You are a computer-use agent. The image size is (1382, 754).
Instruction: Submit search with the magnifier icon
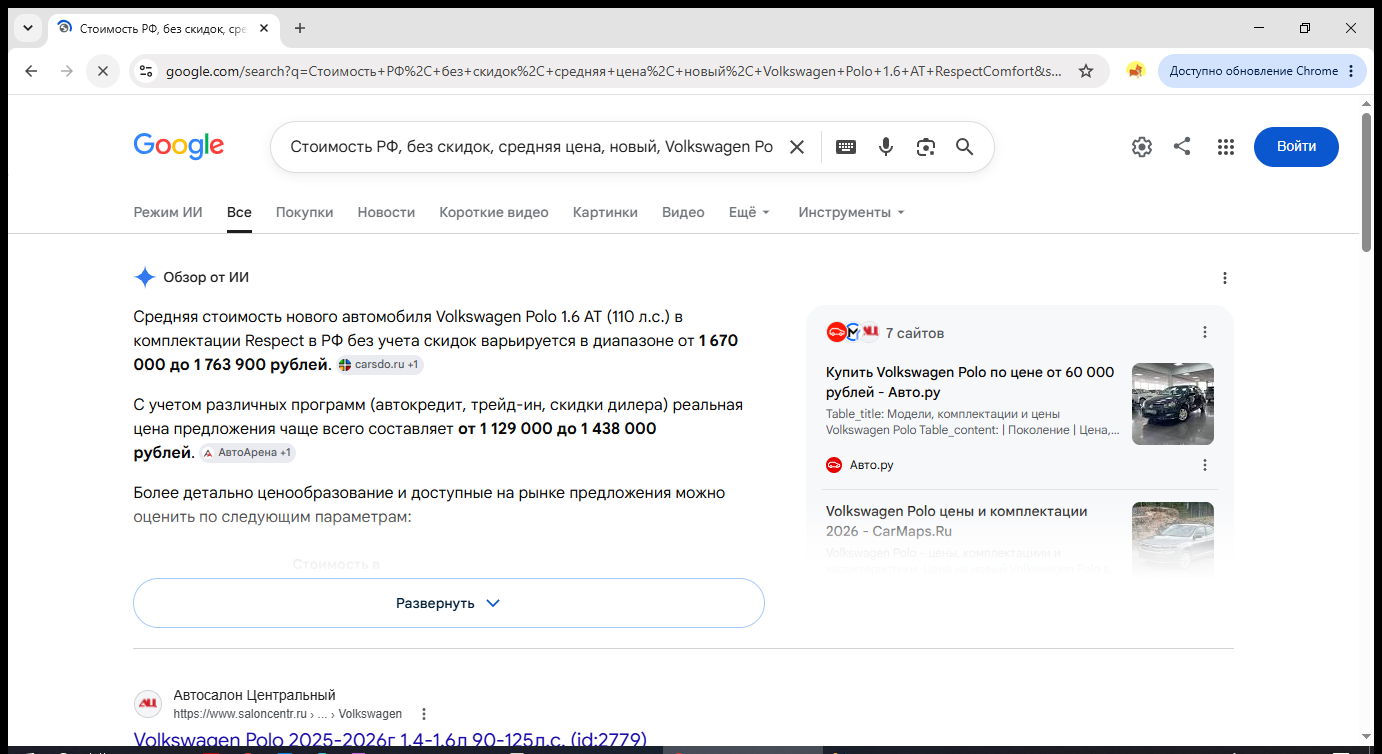(965, 147)
